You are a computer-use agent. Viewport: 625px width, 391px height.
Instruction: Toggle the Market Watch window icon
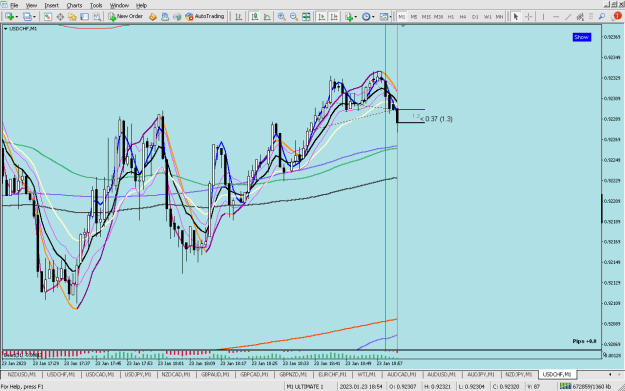tap(48, 17)
